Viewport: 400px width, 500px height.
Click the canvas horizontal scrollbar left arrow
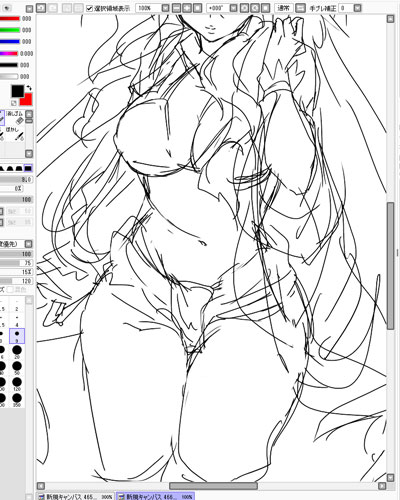click(x=41, y=486)
